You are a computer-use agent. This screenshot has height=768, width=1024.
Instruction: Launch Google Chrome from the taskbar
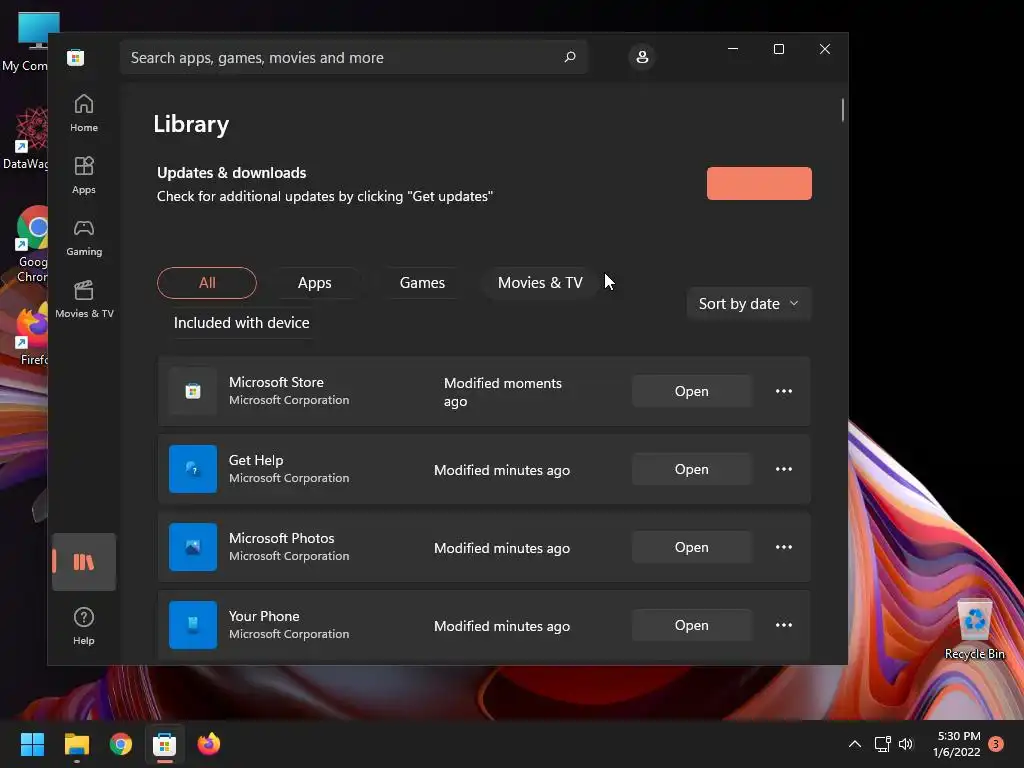121,744
